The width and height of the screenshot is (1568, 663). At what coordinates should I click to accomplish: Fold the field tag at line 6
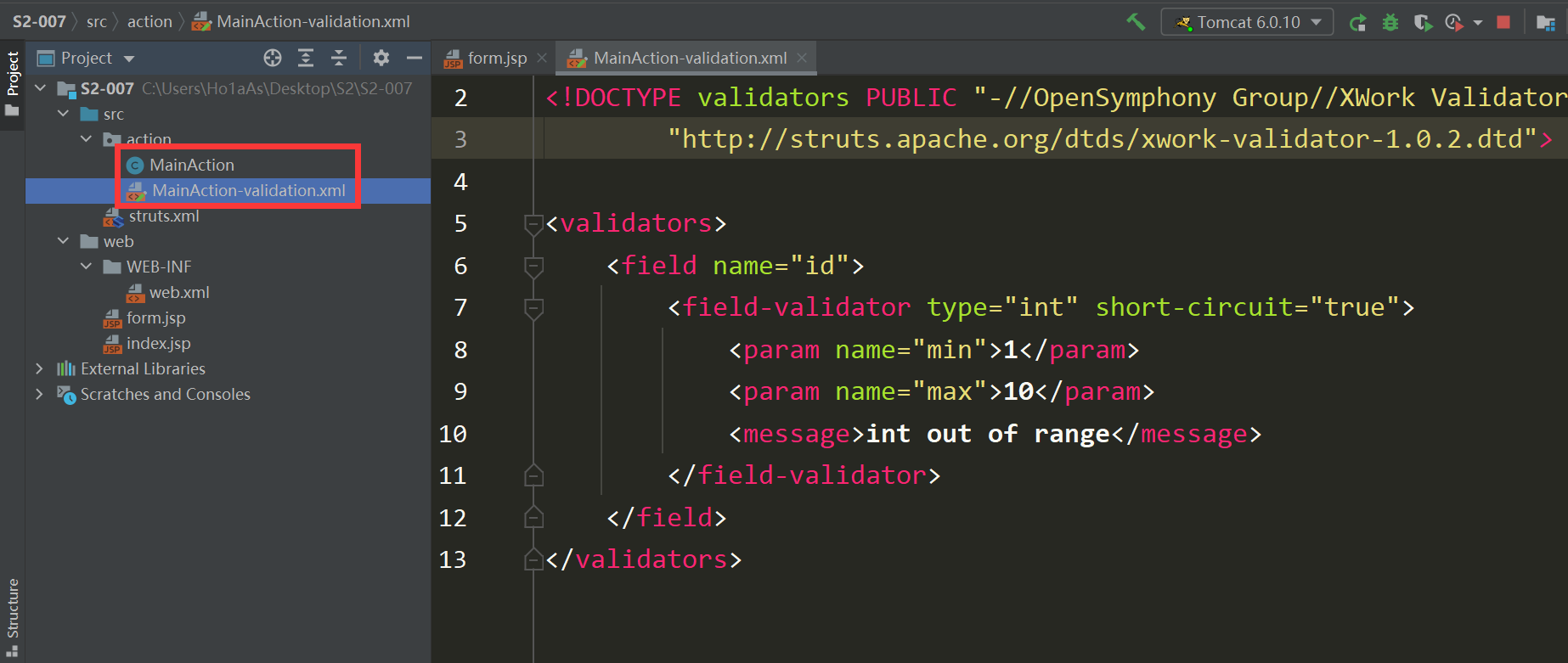[533, 267]
